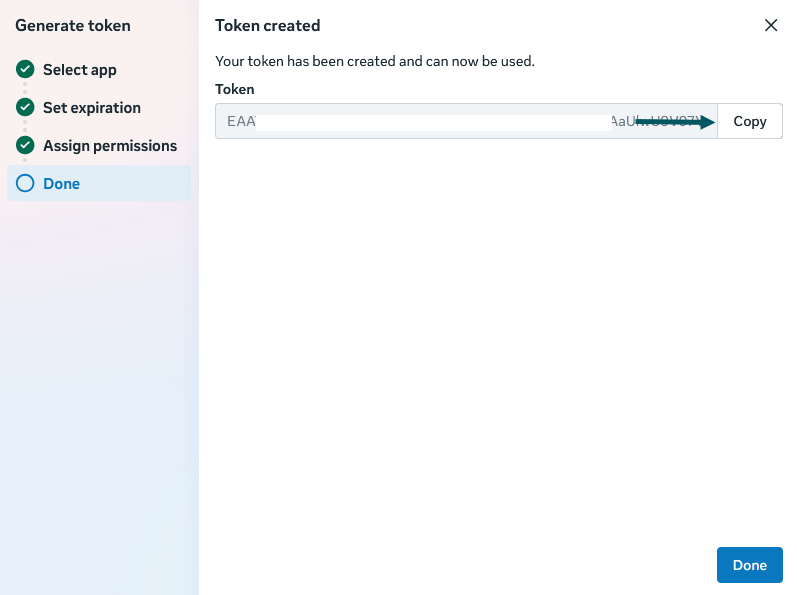Click the Token created title
The height and width of the screenshot is (595, 797).
point(268,25)
